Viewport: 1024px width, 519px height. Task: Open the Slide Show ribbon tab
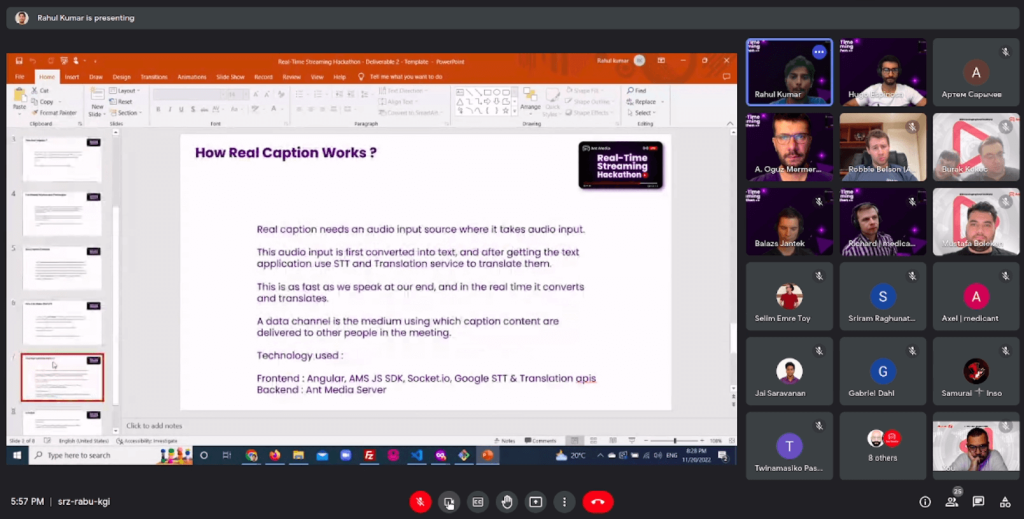click(231, 77)
